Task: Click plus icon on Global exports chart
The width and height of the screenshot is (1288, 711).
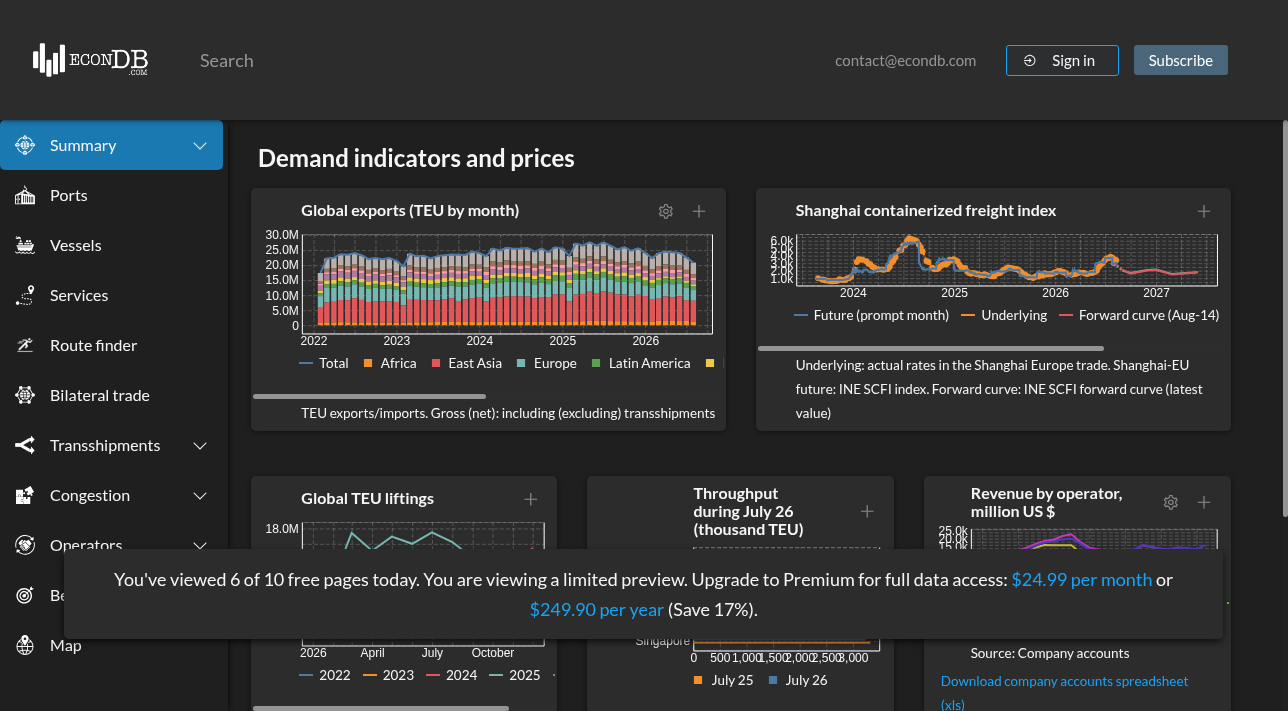Action: (x=699, y=211)
